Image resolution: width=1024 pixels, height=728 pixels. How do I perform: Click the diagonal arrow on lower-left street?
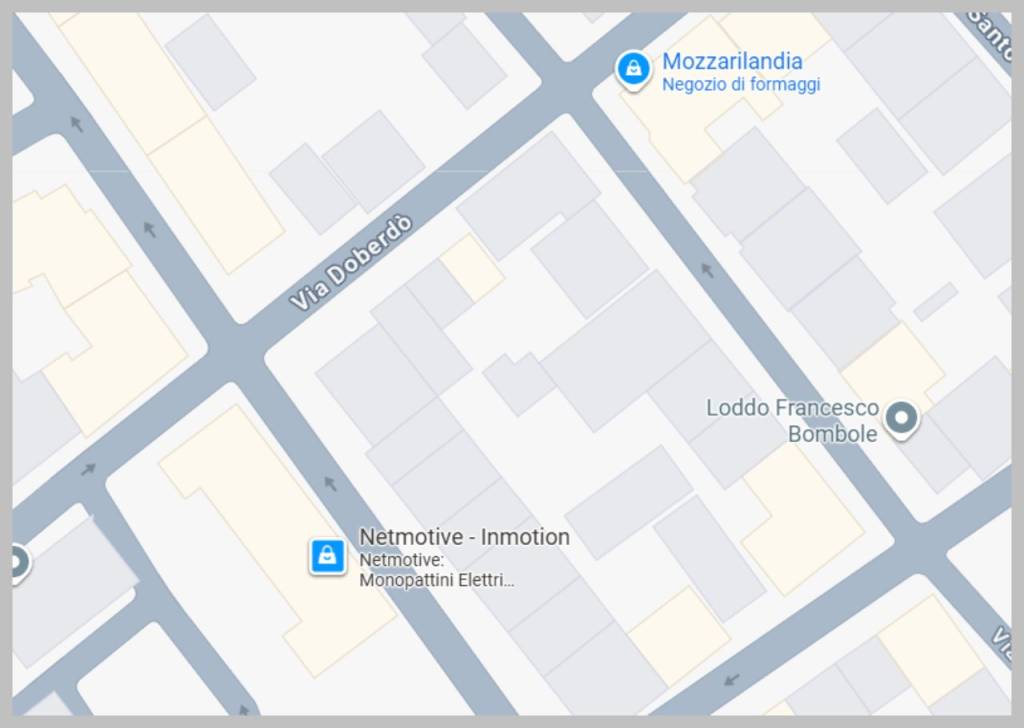[88, 469]
